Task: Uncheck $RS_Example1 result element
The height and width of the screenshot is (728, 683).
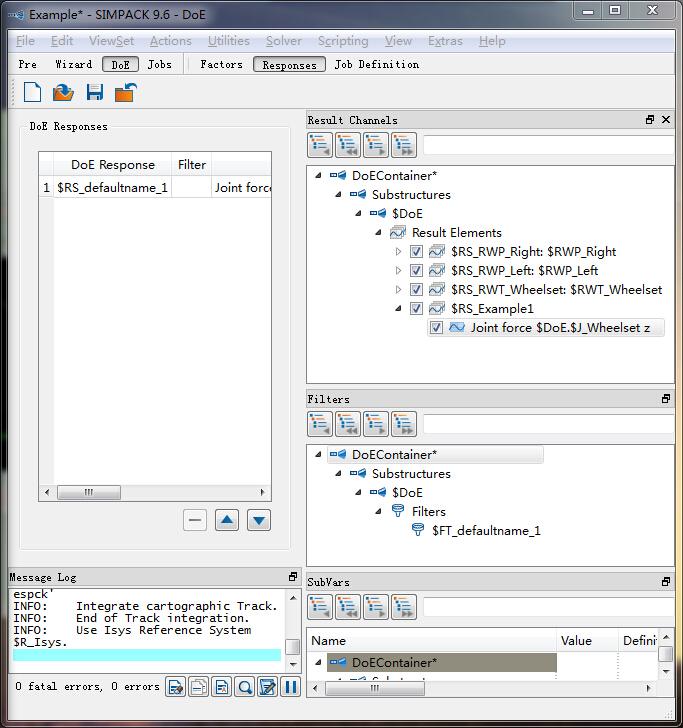Action: point(416,309)
